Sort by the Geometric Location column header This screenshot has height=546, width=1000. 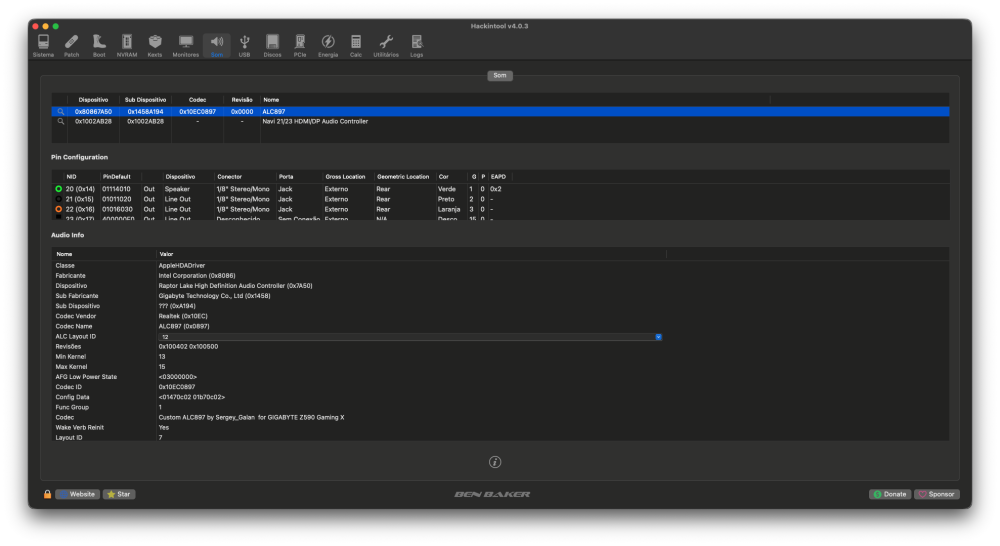(x=403, y=177)
